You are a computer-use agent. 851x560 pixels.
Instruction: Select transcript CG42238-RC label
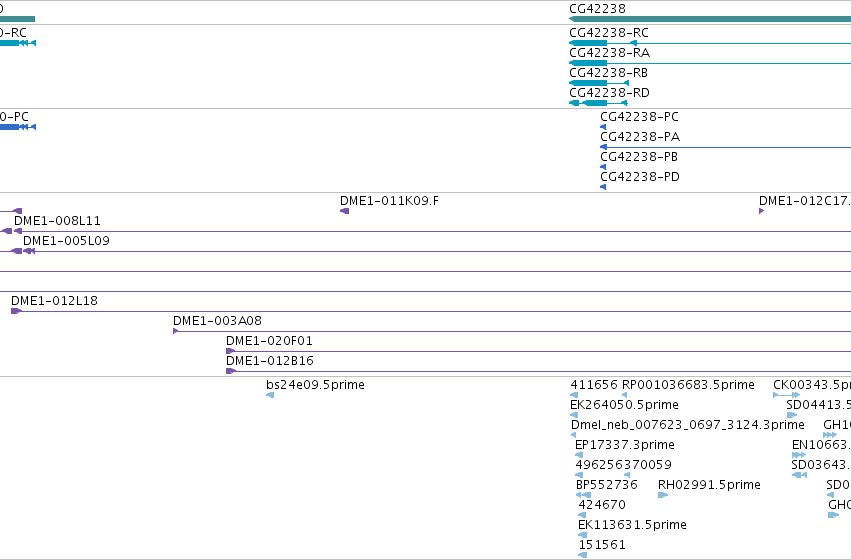tap(608, 33)
